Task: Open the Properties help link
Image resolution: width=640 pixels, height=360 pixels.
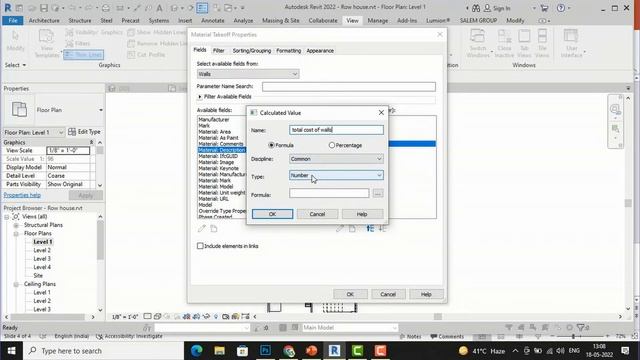Action: 22,195
